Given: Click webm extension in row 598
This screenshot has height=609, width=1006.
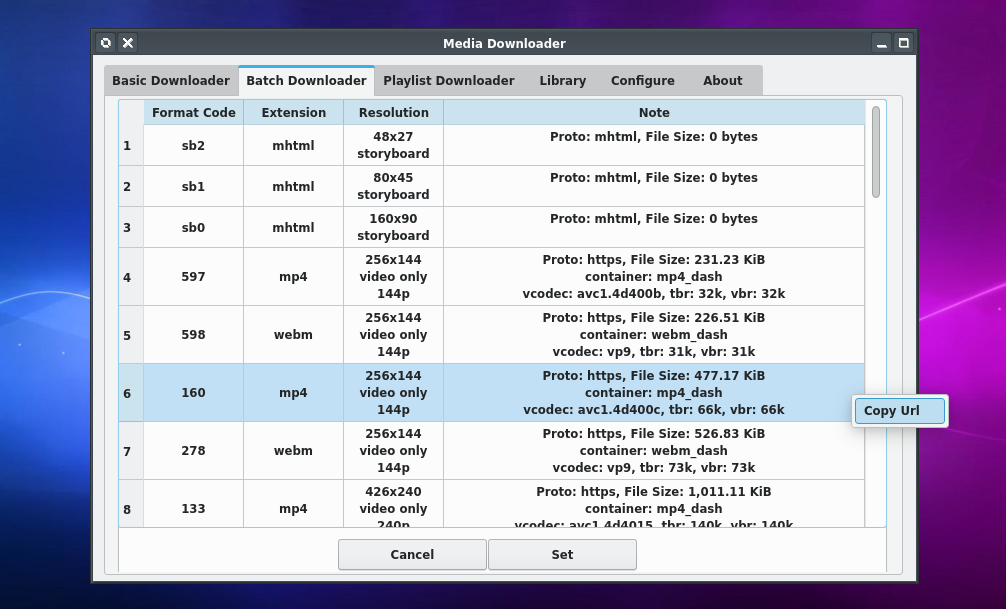Looking at the screenshot, I should tap(293, 335).
